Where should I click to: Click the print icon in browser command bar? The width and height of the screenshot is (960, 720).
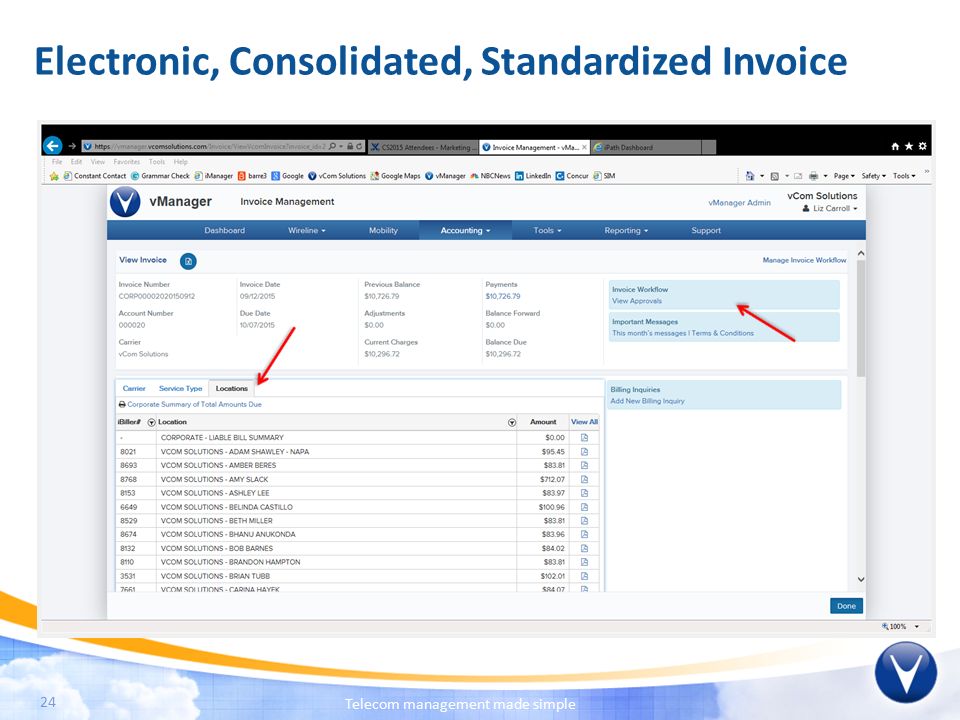[814, 176]
